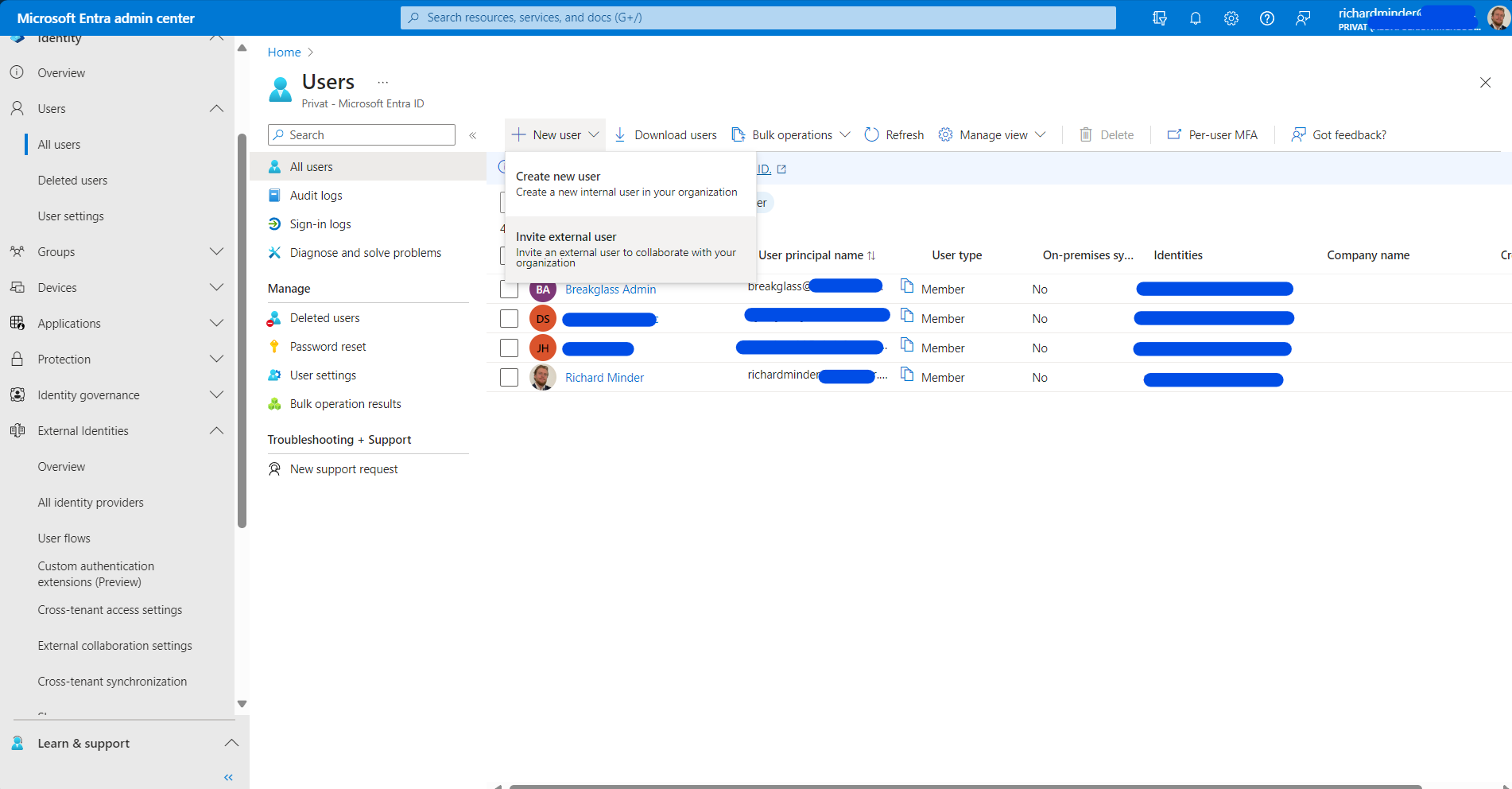1512x789 pixels.
Task: Open portal settings gear
Action: coord(1231,18)
